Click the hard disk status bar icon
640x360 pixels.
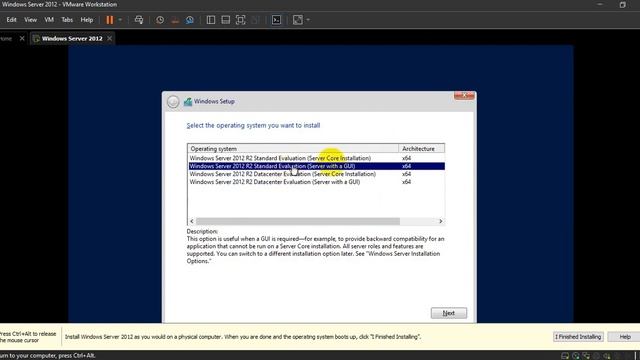(x=565, y=356)
